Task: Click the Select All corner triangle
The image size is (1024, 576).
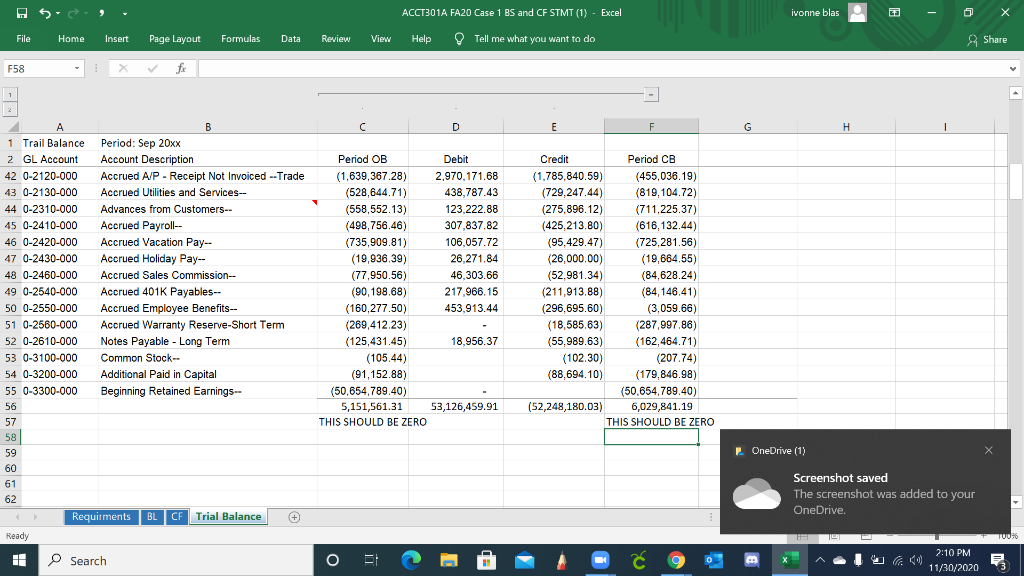Action: pos(11,127)
